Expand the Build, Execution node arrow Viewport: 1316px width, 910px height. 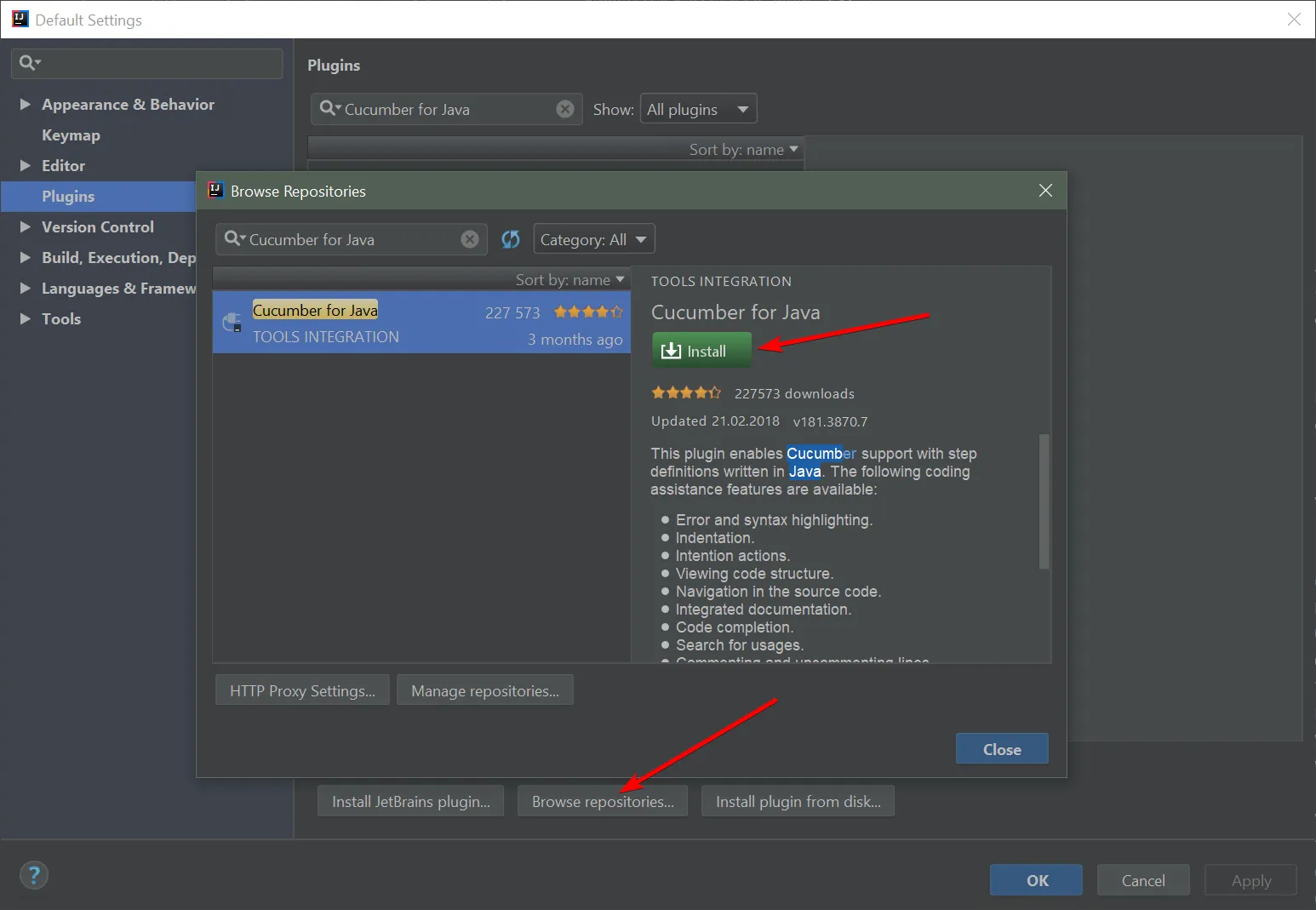tap(26, 257)
